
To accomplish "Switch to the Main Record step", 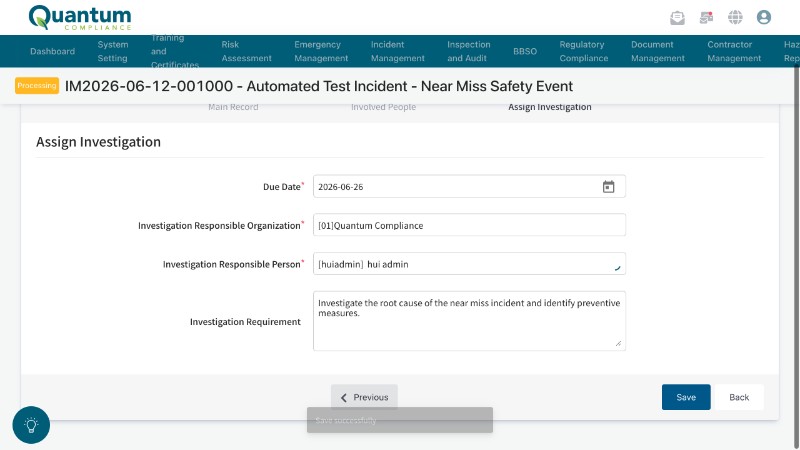I will pos(233,107).
